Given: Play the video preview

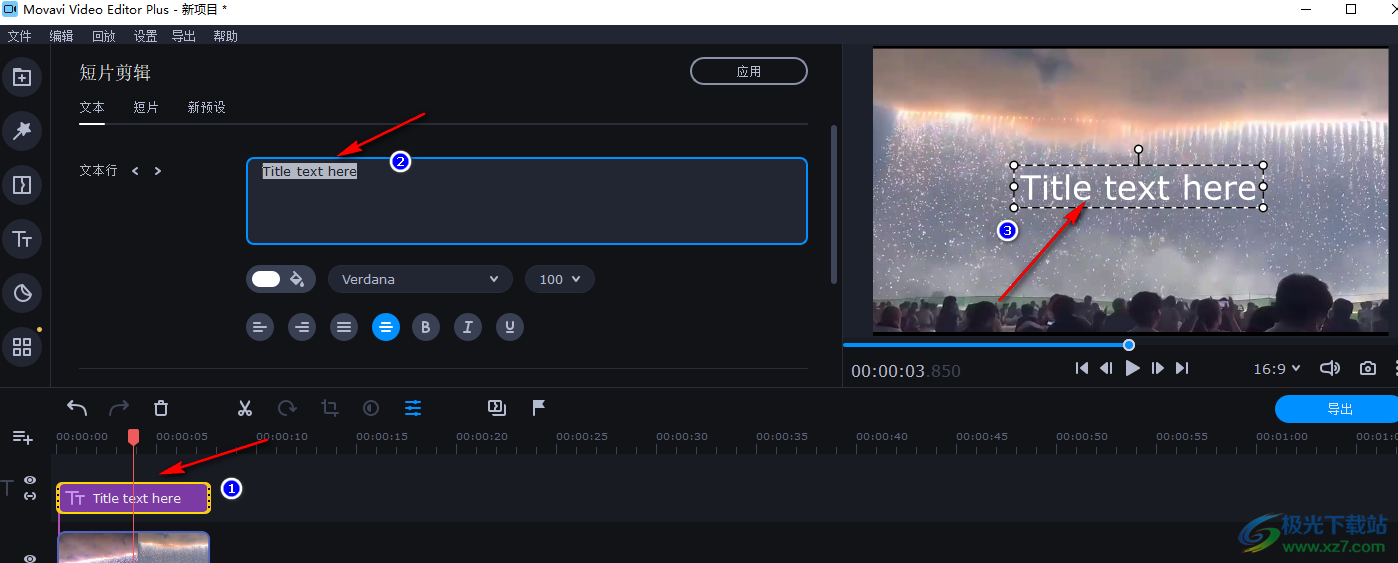Looking at the screenshot, I should pyautogui.click(x=1132, y=368).
